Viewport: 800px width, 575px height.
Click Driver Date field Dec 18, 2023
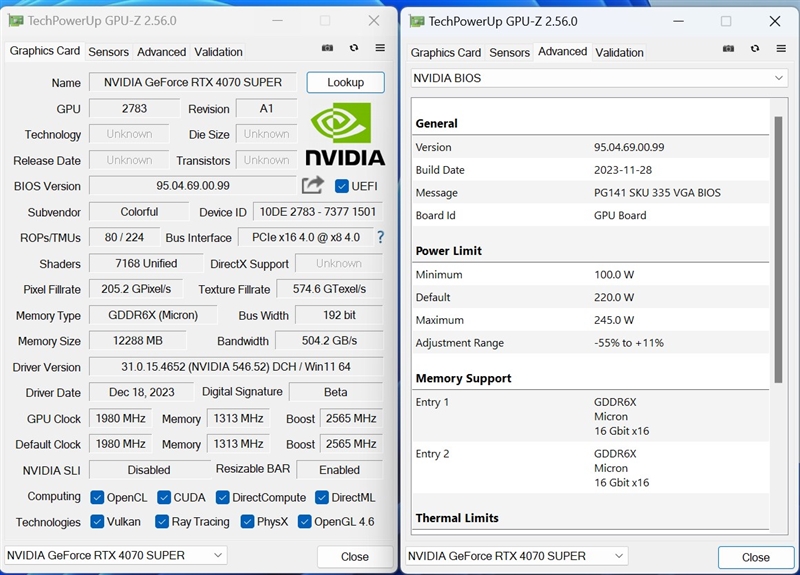coord(141,392)
